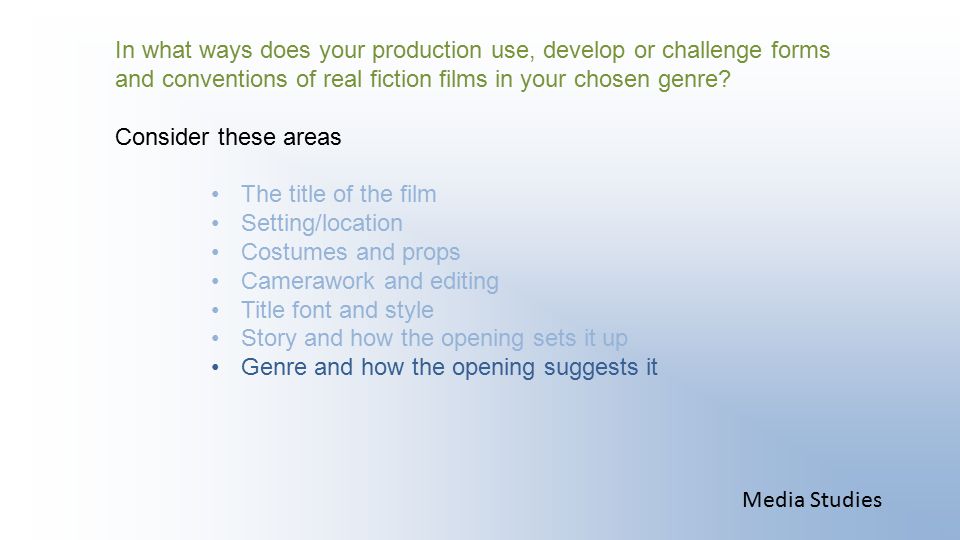This screenshot has width=960, height=540.
Task: Select 'Consider these areas' text
Action: click(x=228, y=137)
